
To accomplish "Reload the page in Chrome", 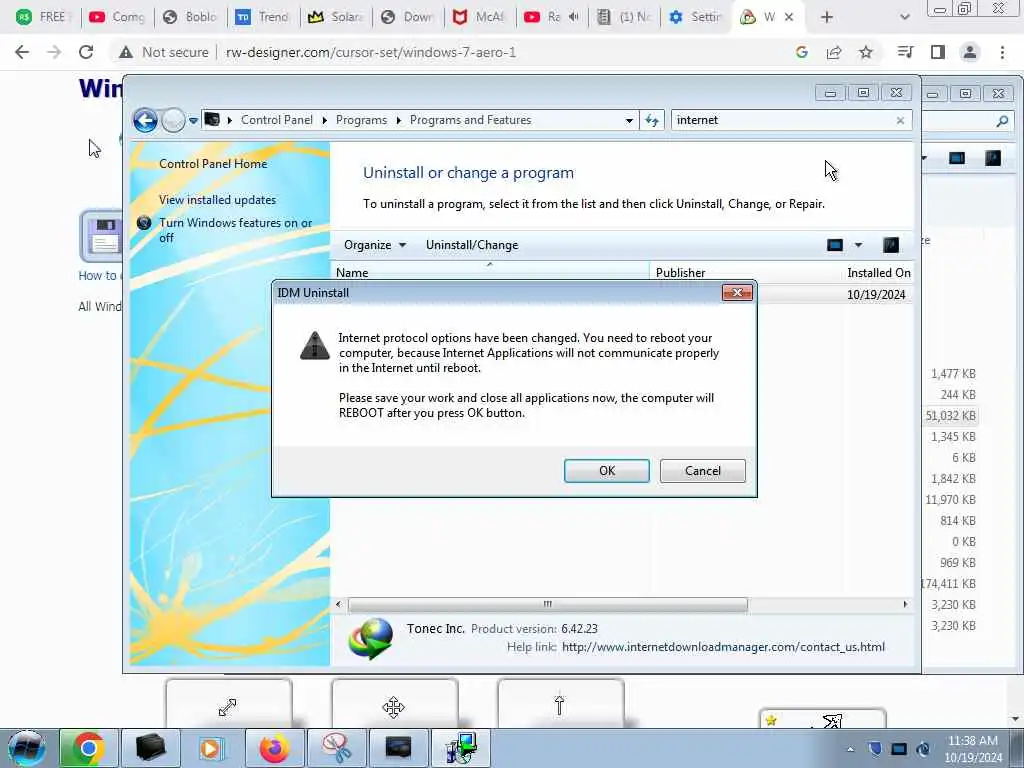I will [86, 52].
